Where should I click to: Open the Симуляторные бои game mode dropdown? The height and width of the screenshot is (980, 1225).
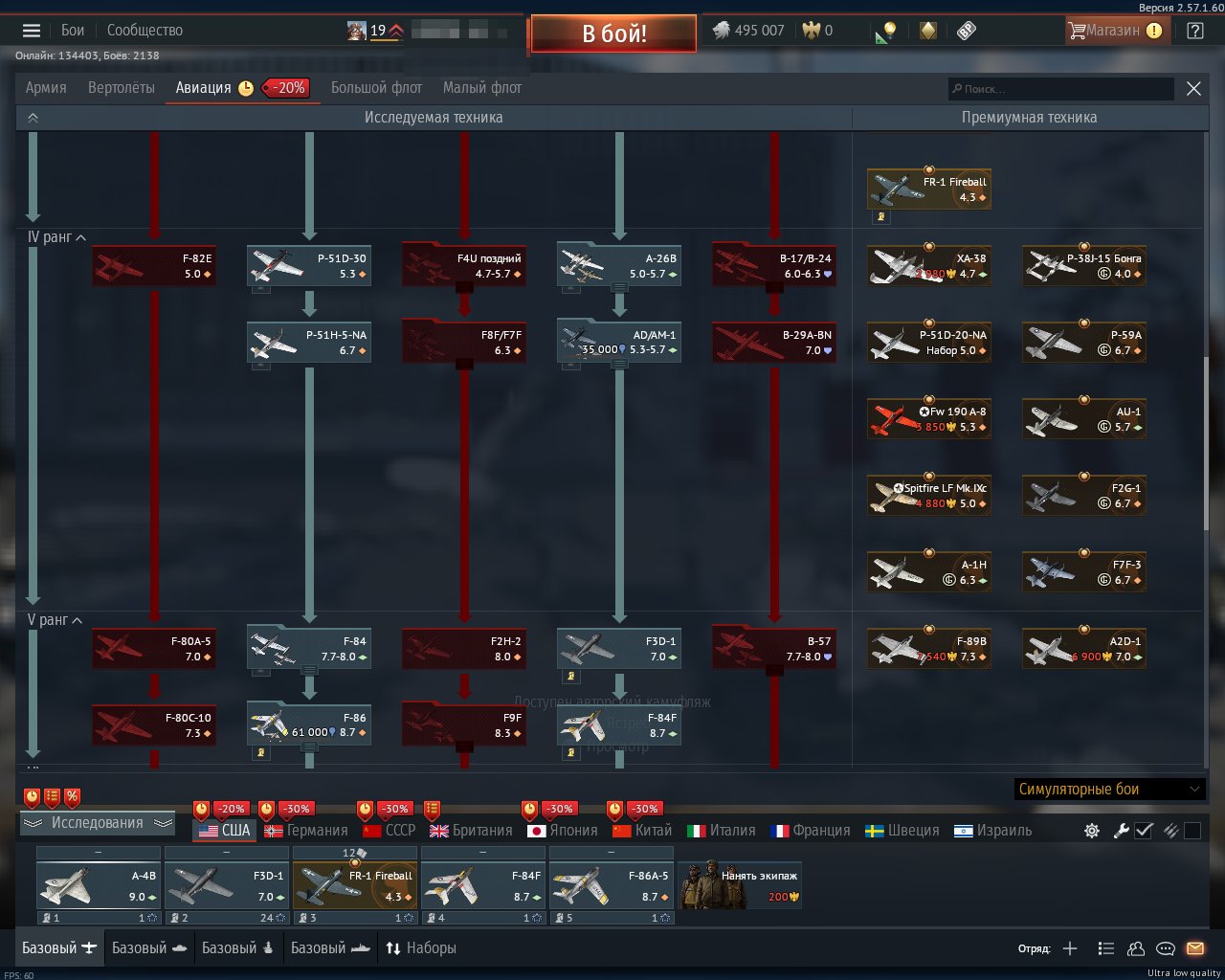1108,790
